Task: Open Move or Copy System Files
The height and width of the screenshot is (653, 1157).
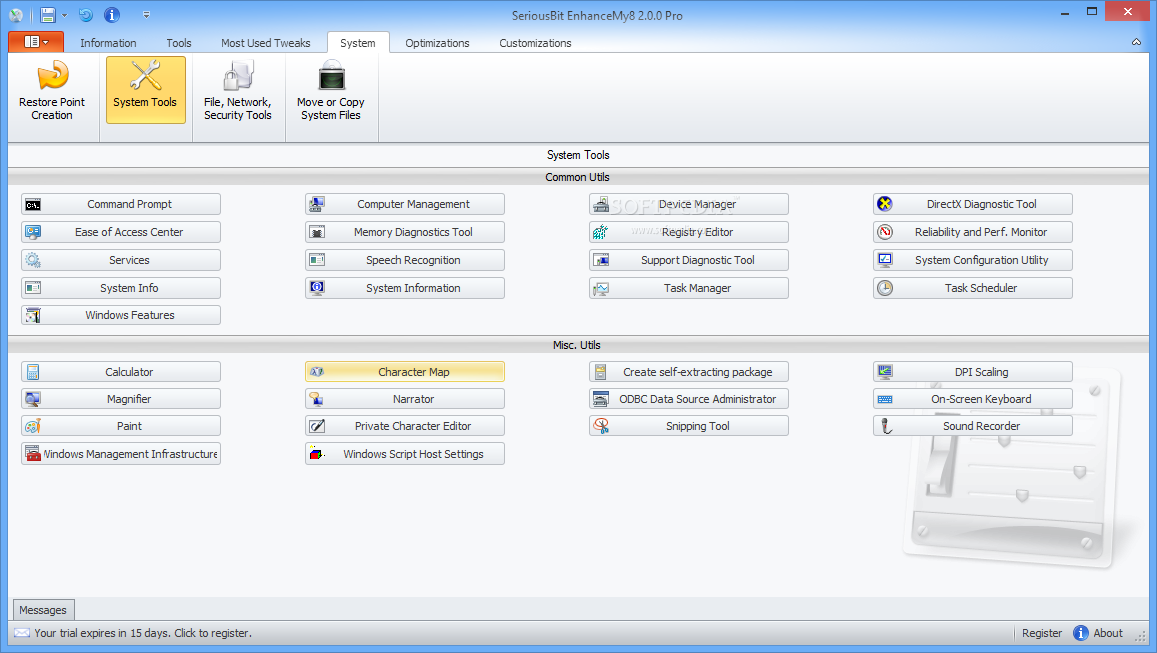Action: click(331, 90)
